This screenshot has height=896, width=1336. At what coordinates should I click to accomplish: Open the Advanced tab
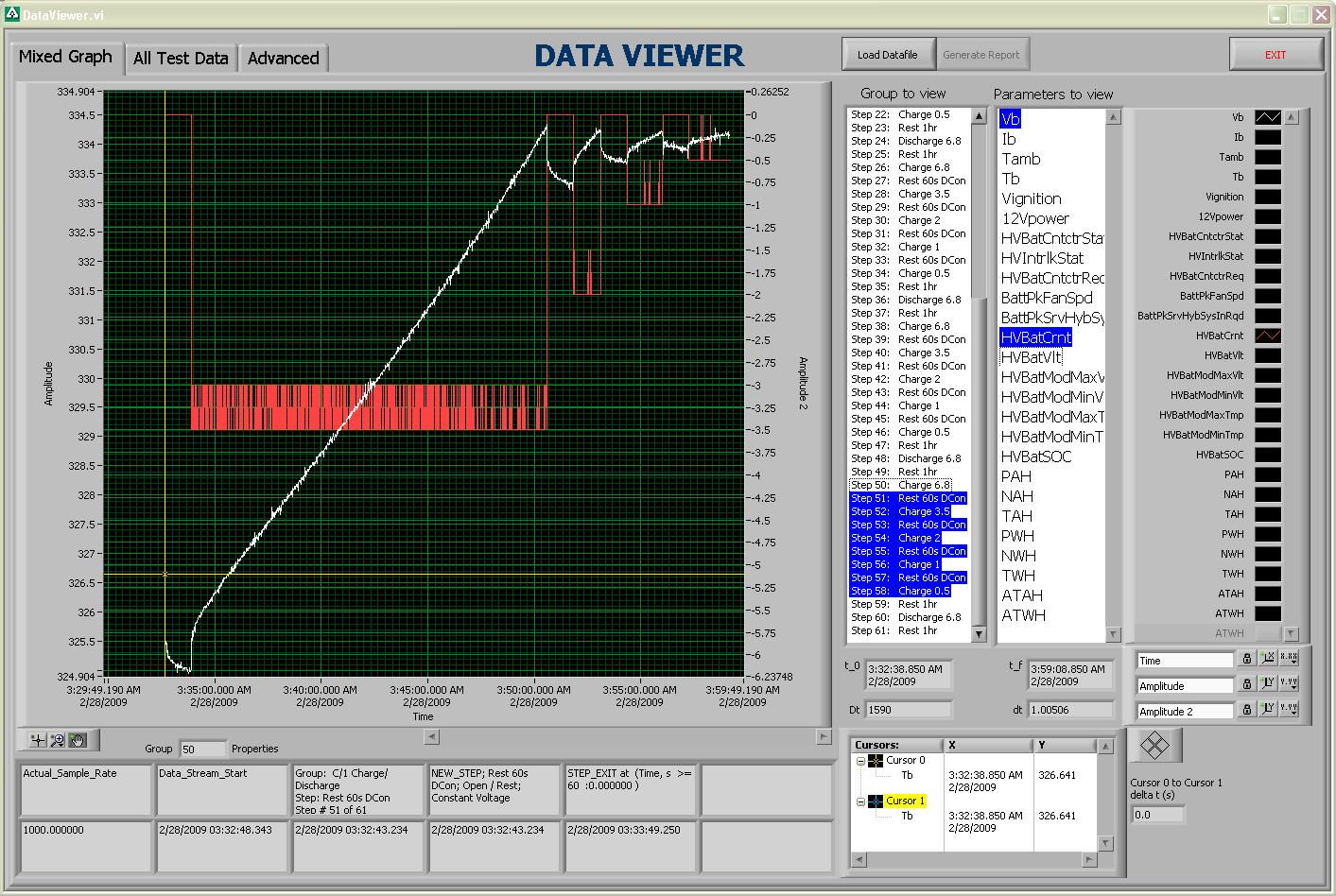(x=283, y=58)
